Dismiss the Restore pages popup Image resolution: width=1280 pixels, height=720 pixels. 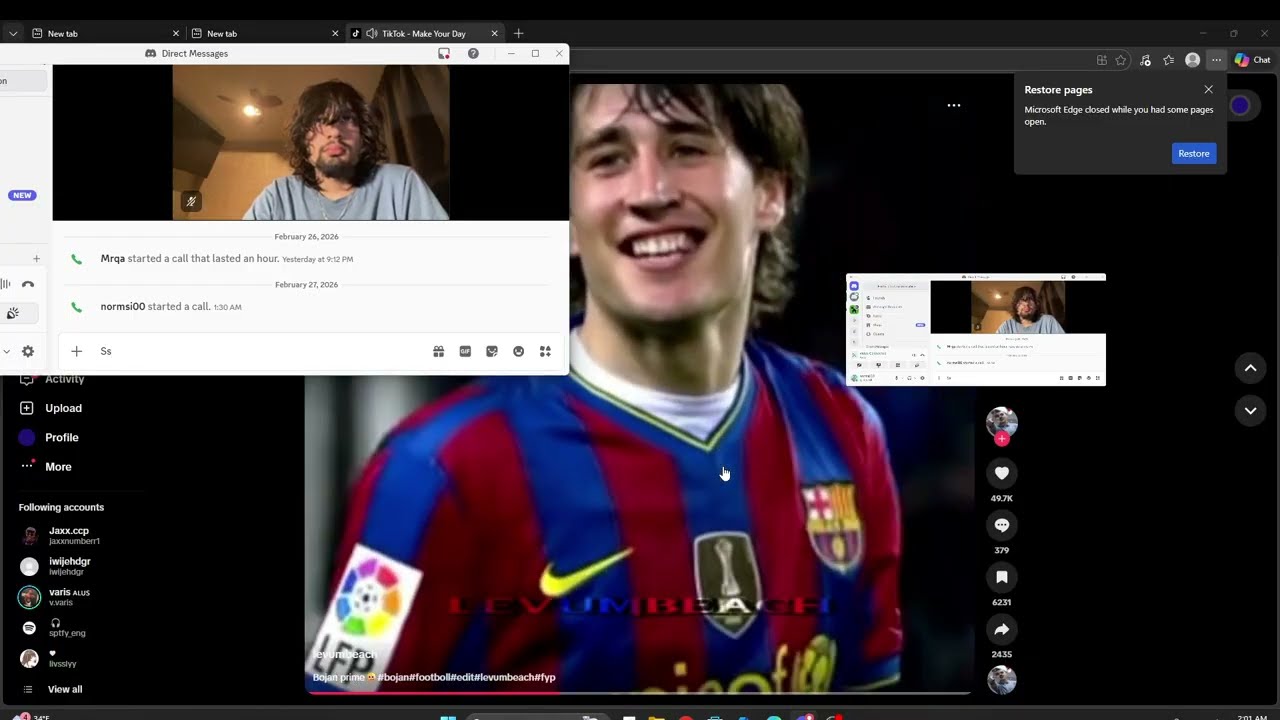(1208, 89)
